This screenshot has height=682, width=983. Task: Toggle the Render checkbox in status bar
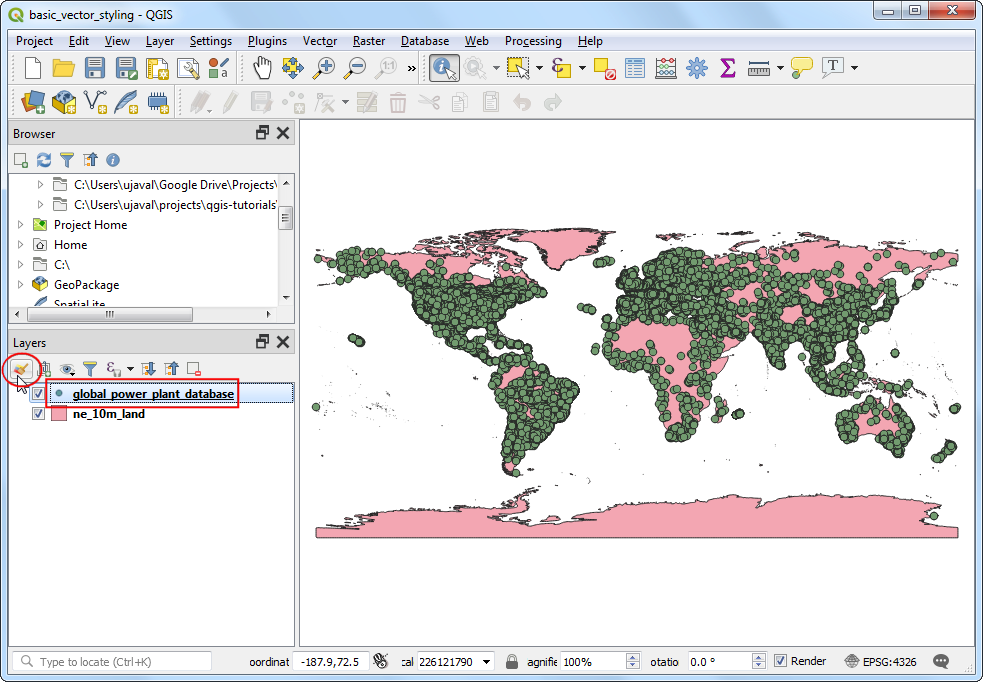click(x=781, y=661)
